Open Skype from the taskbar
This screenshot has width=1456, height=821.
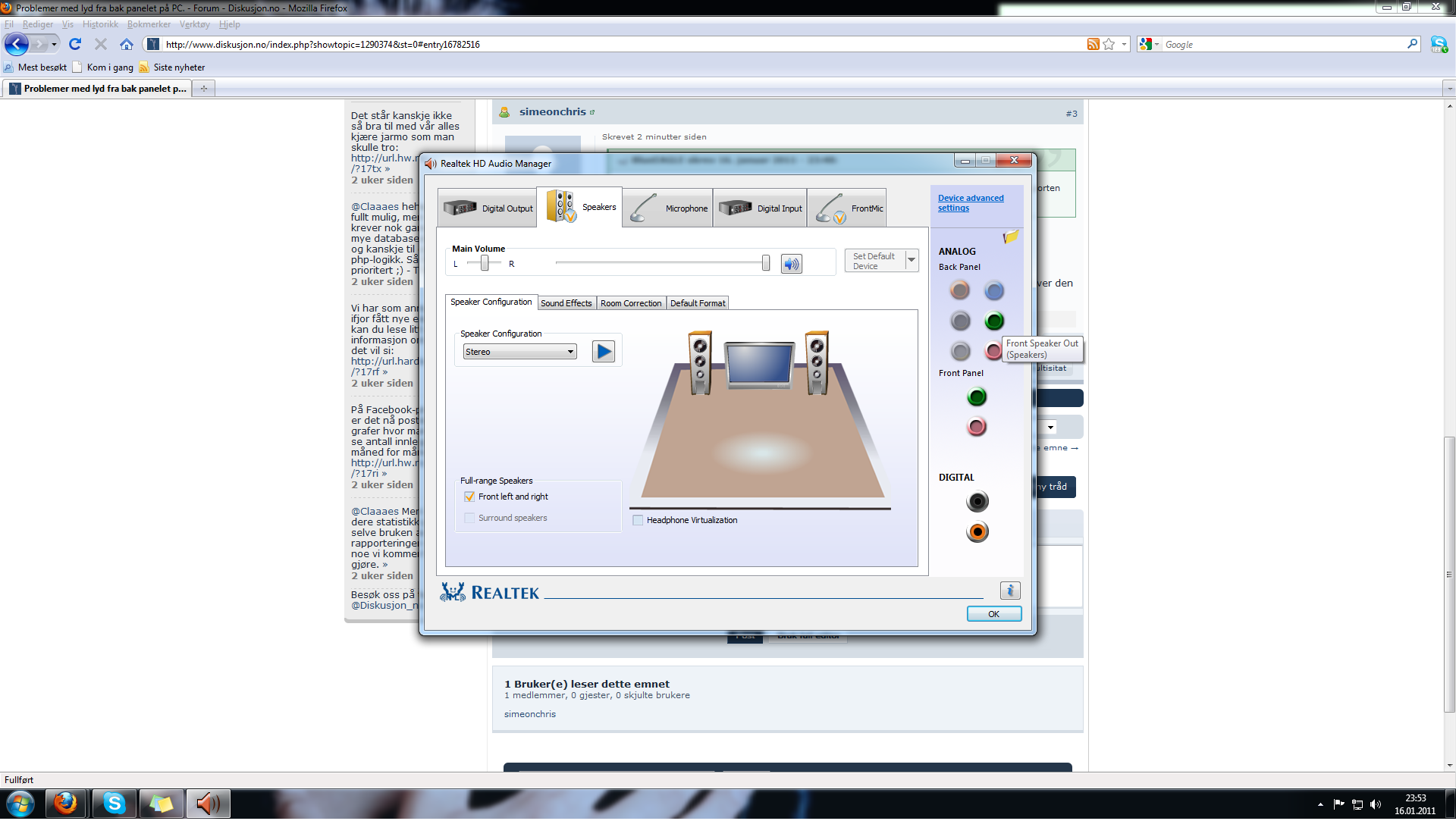pyautogui.click(x=115, y=803)
